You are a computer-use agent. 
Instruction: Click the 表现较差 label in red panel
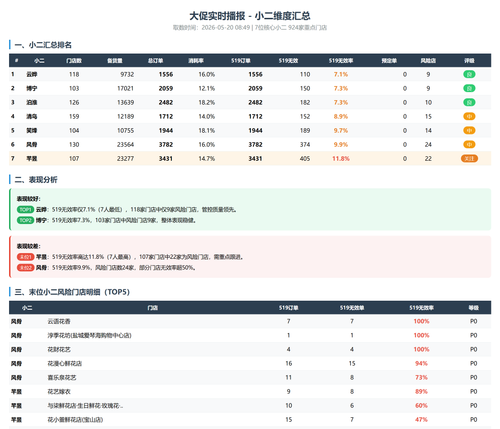[x=28, y=246]
